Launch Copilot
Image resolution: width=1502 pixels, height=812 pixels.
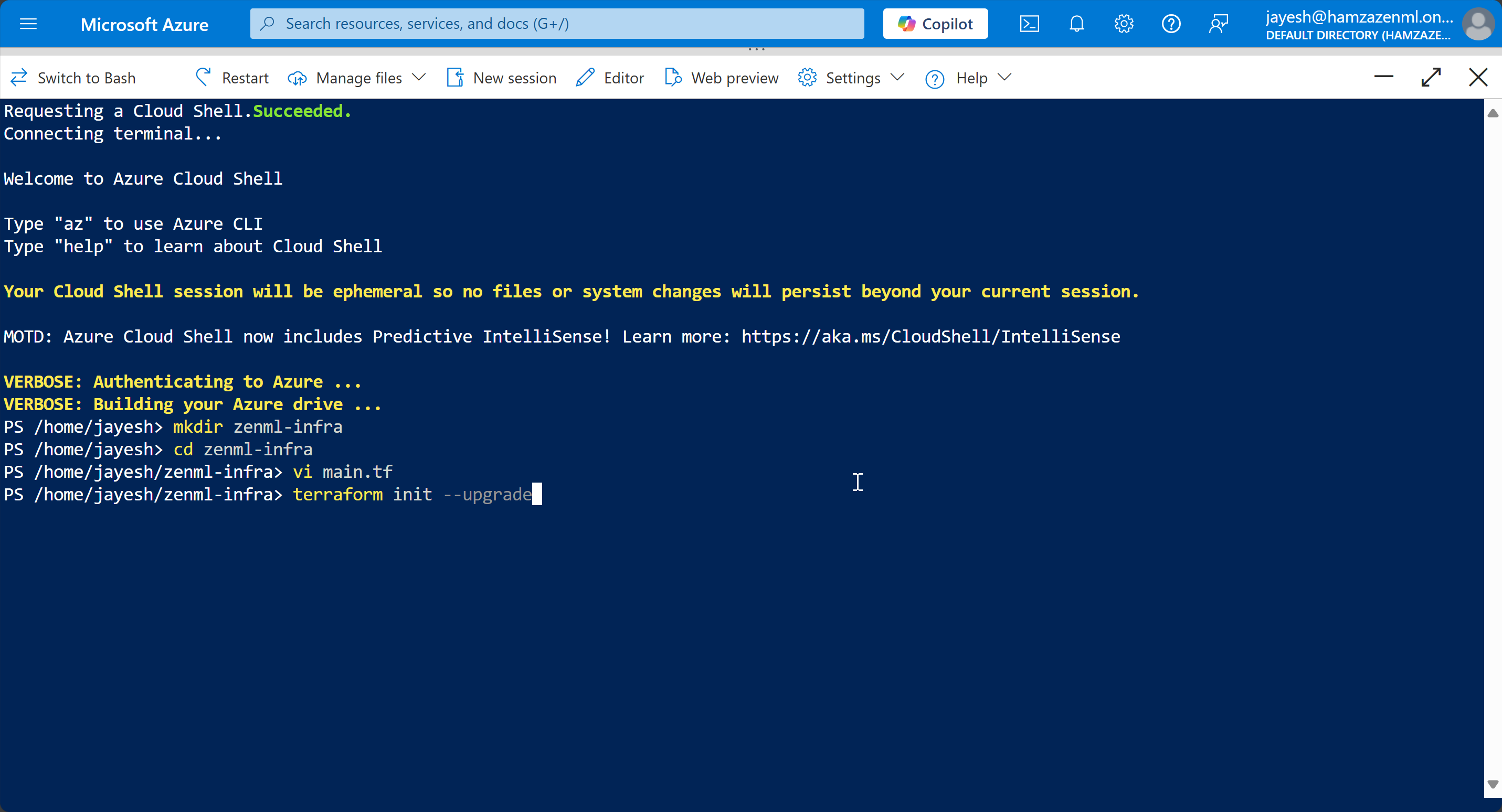coord(935,23)
